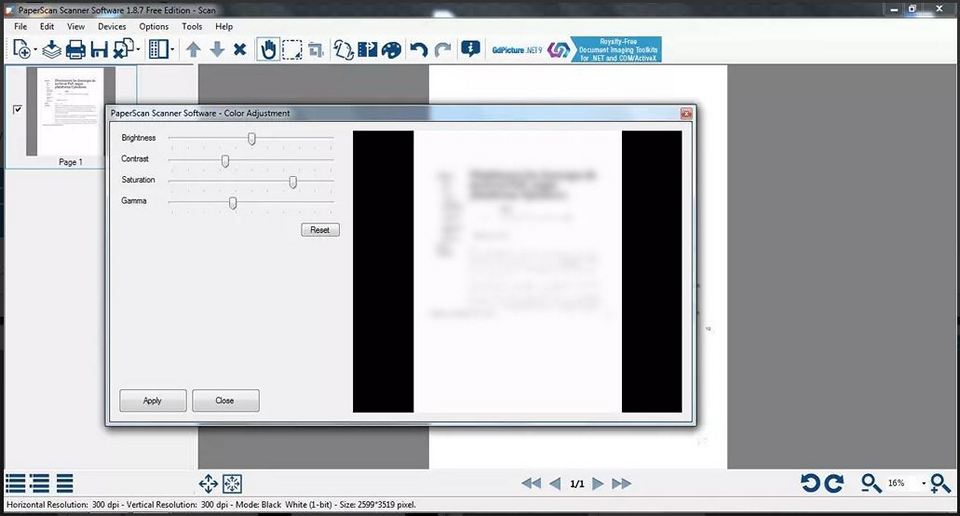Click the thumbnail layout icon
This screenshot has height=516, width=960.
[x=159, y=50]
